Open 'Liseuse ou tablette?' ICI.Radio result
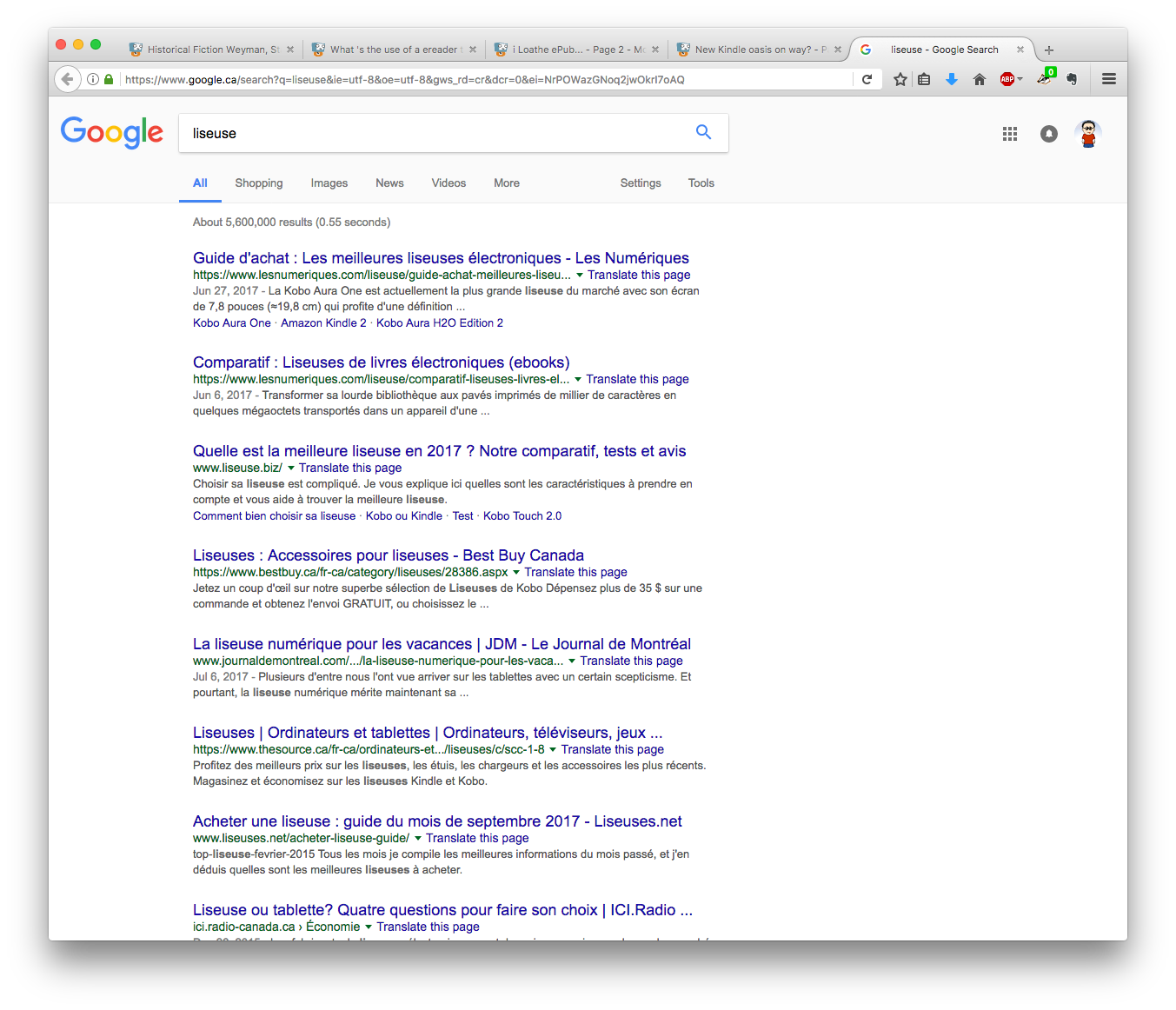The image size is (1176, 1010). pos(442,910)
